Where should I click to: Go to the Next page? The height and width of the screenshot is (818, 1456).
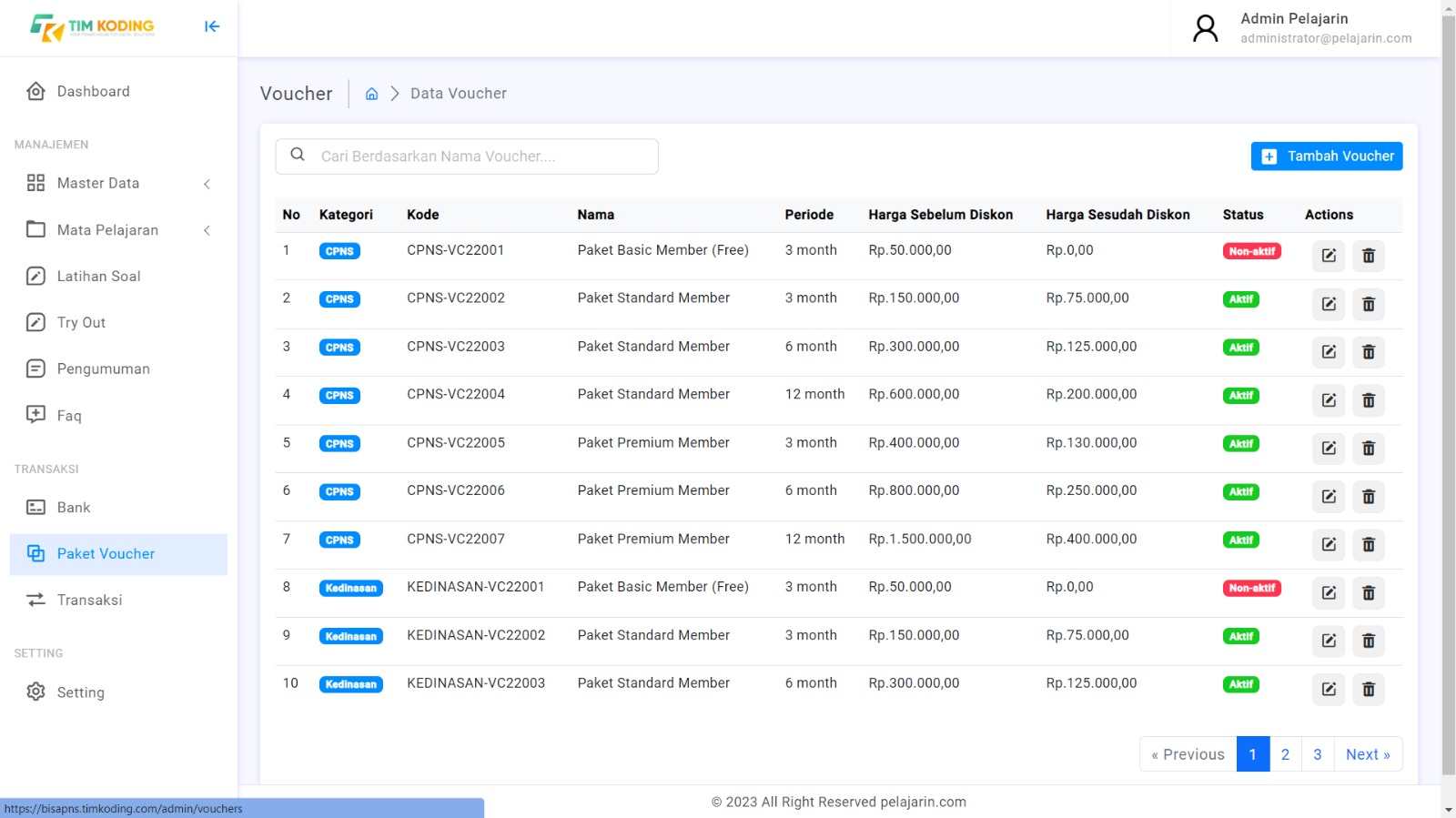click(x=1368, y=754)
